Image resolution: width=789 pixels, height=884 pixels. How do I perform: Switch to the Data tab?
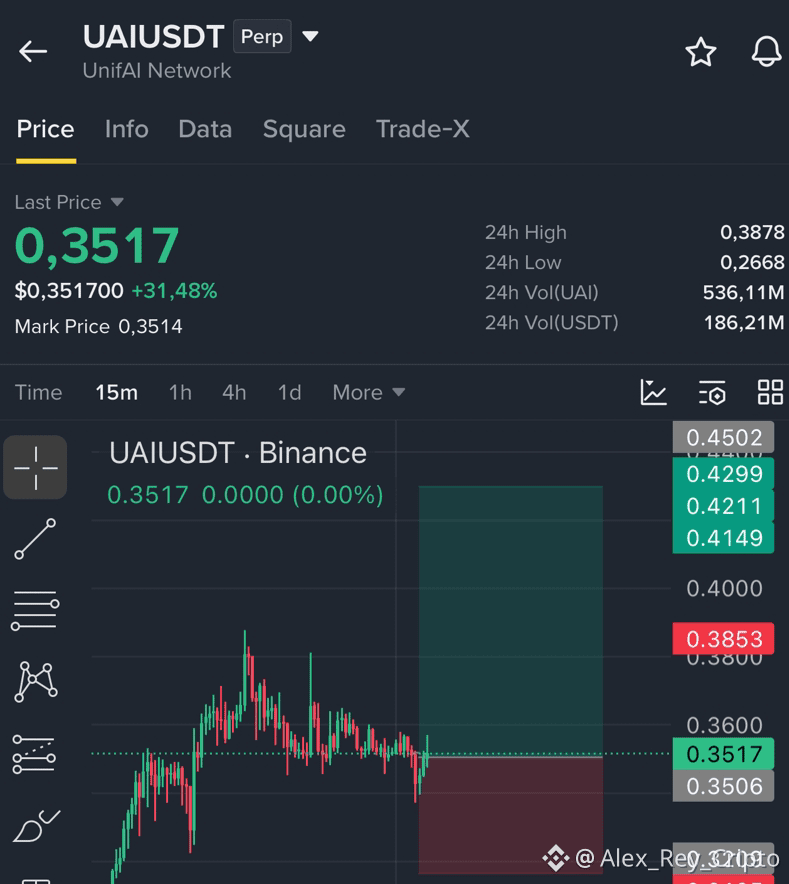click(x=205, y=129)
